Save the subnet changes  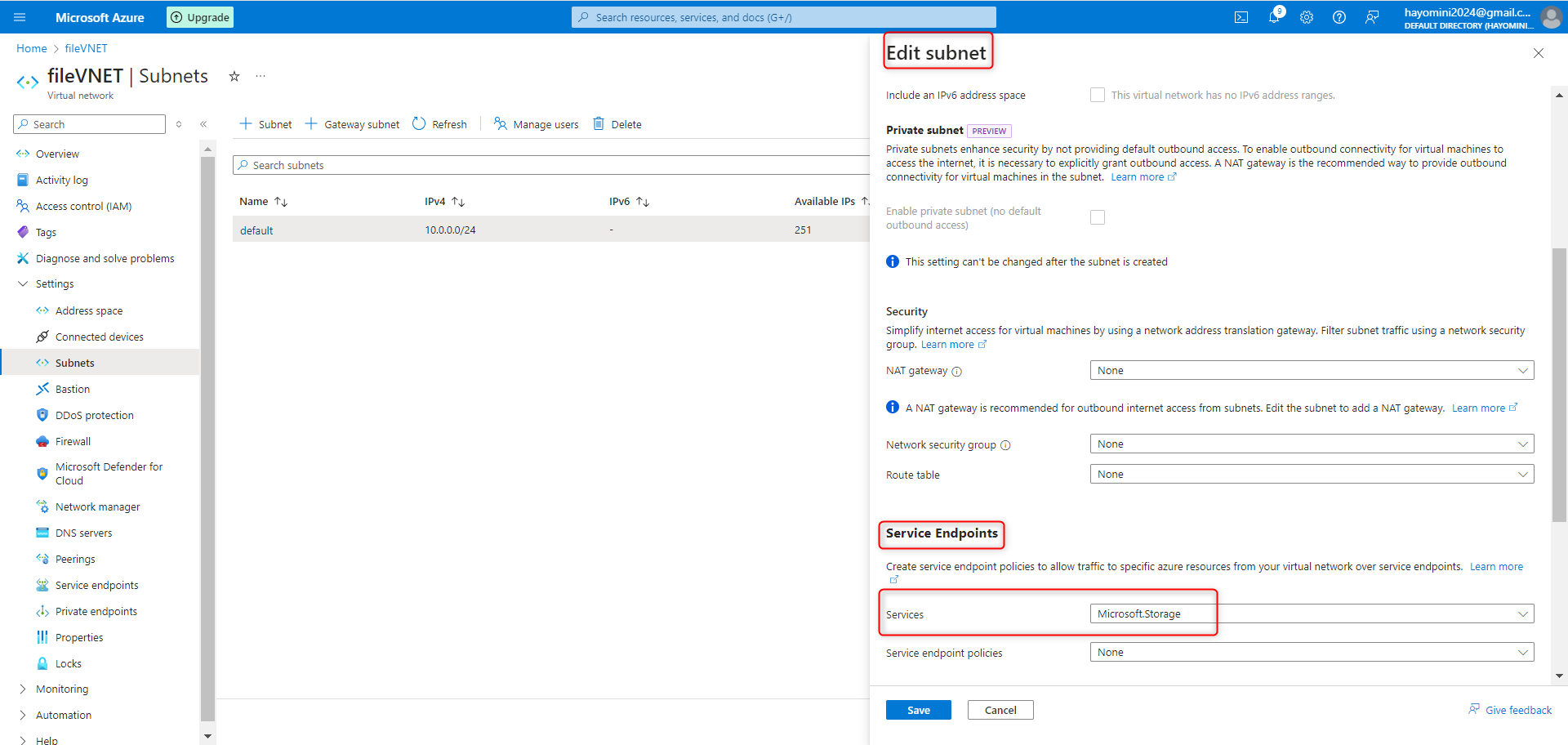(919, 710)
